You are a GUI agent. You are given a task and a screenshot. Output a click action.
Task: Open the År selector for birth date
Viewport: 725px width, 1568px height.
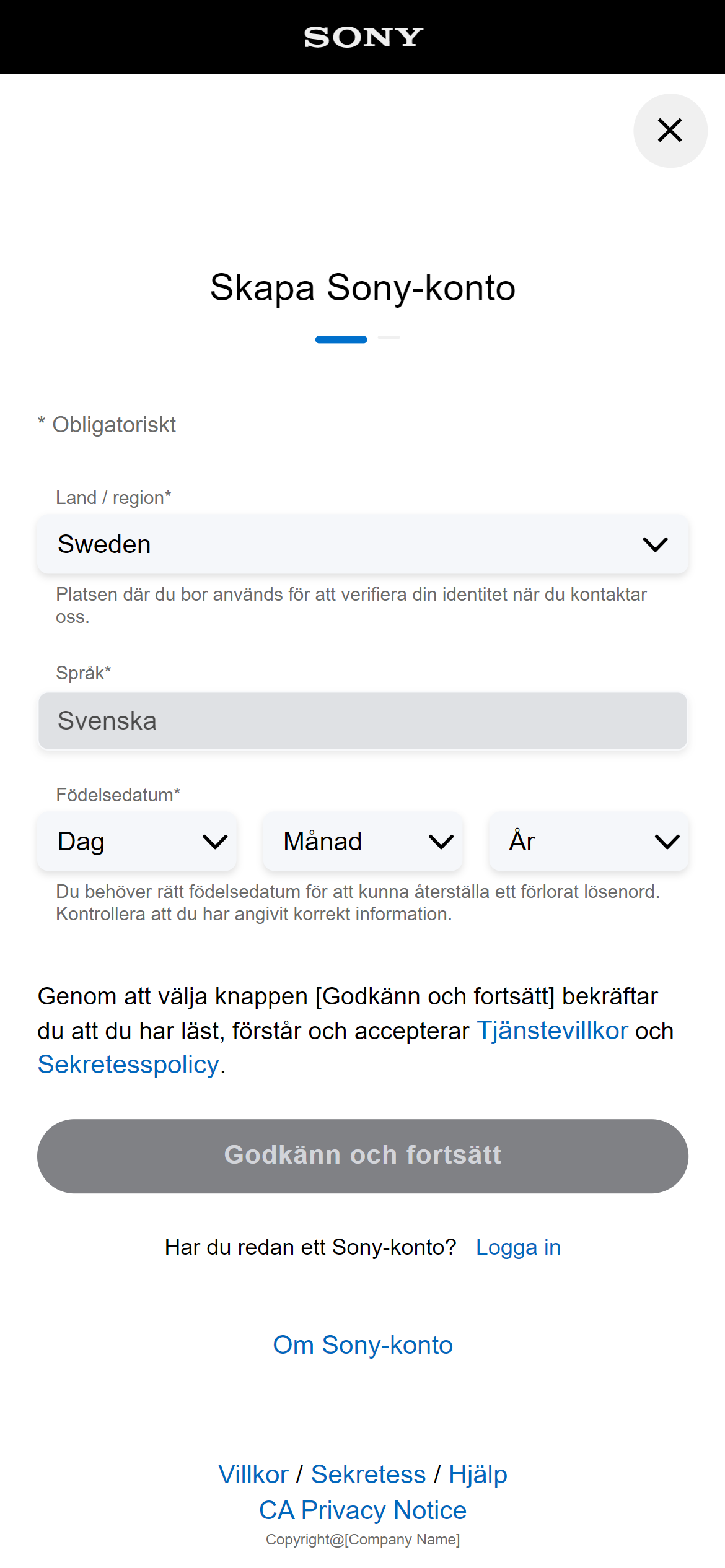pos(589,842)
